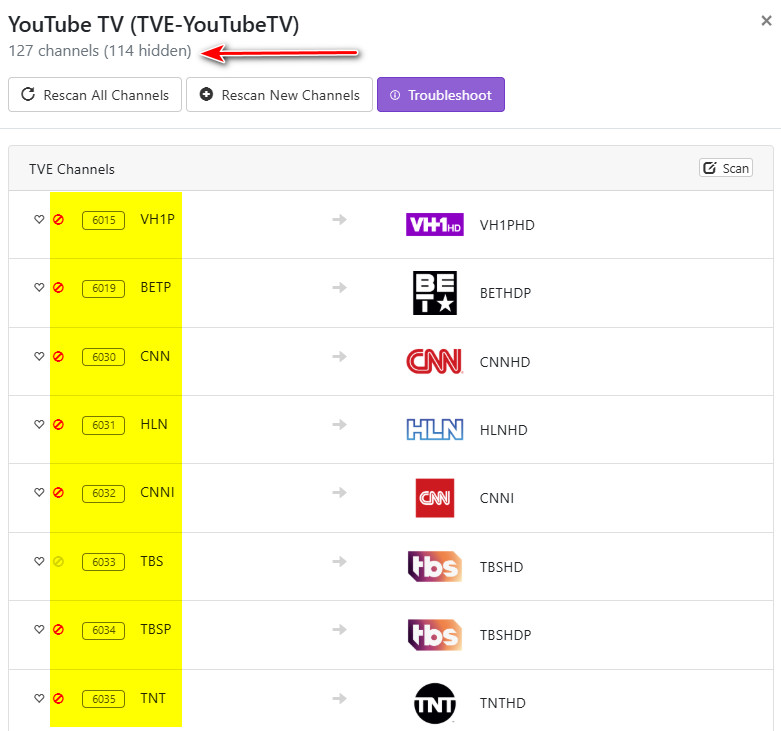Toggle hidden icon for TBSP channel
This screenshot has width=781, height=731.
click(x=58, y=630)
